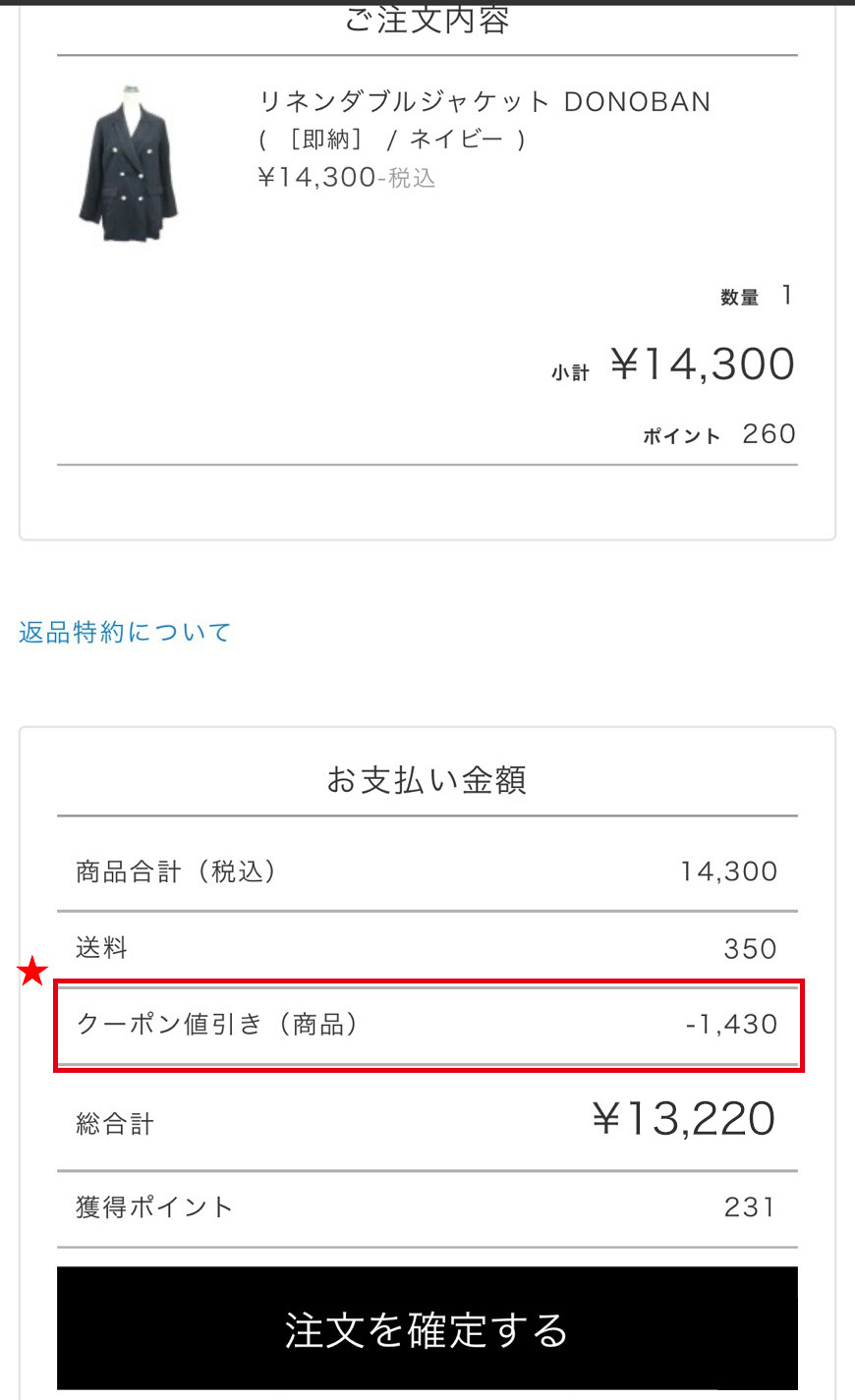Viewport: 855px width, 1400px height.
Task: Click the 総合計 label
Action: 115,1123
